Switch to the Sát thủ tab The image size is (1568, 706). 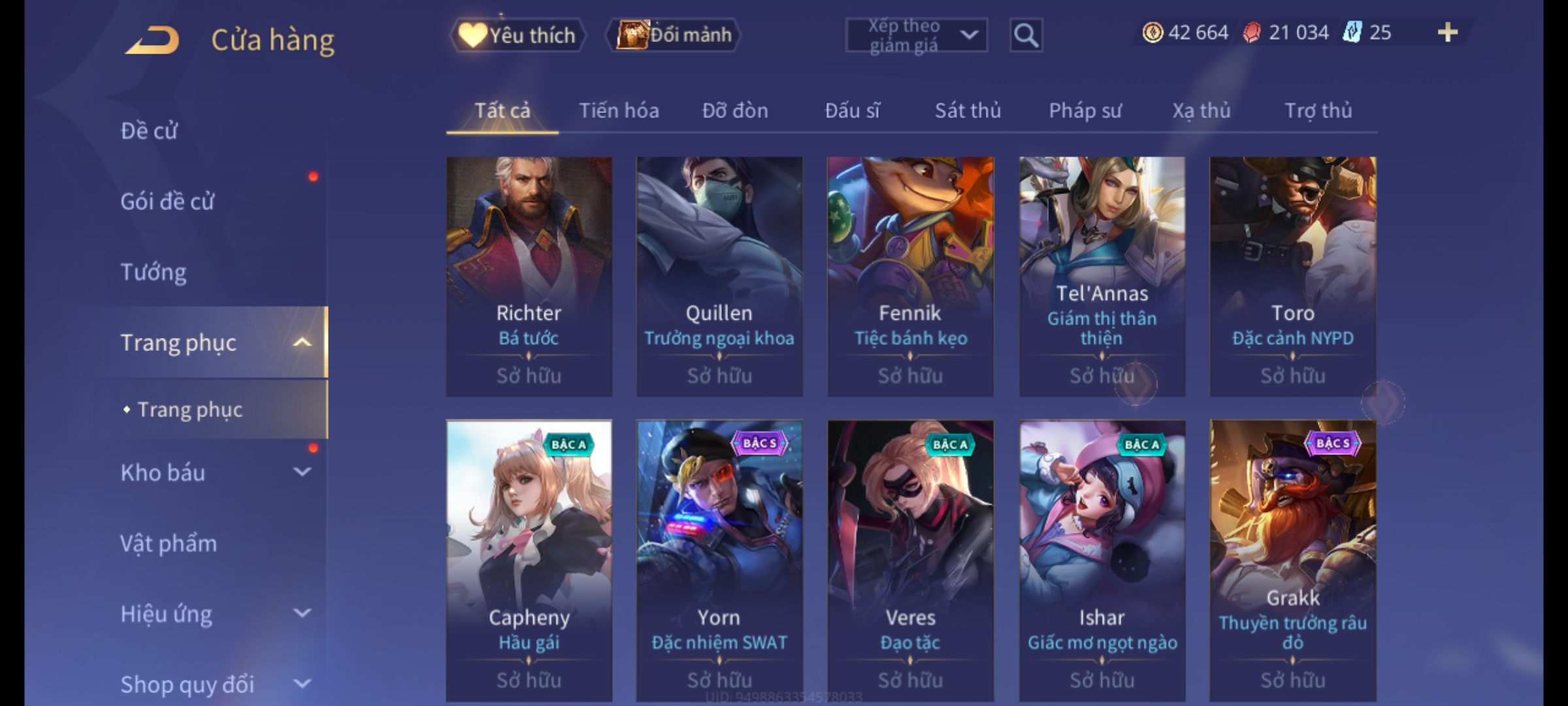pyautogui.click(x=968, y=110)
